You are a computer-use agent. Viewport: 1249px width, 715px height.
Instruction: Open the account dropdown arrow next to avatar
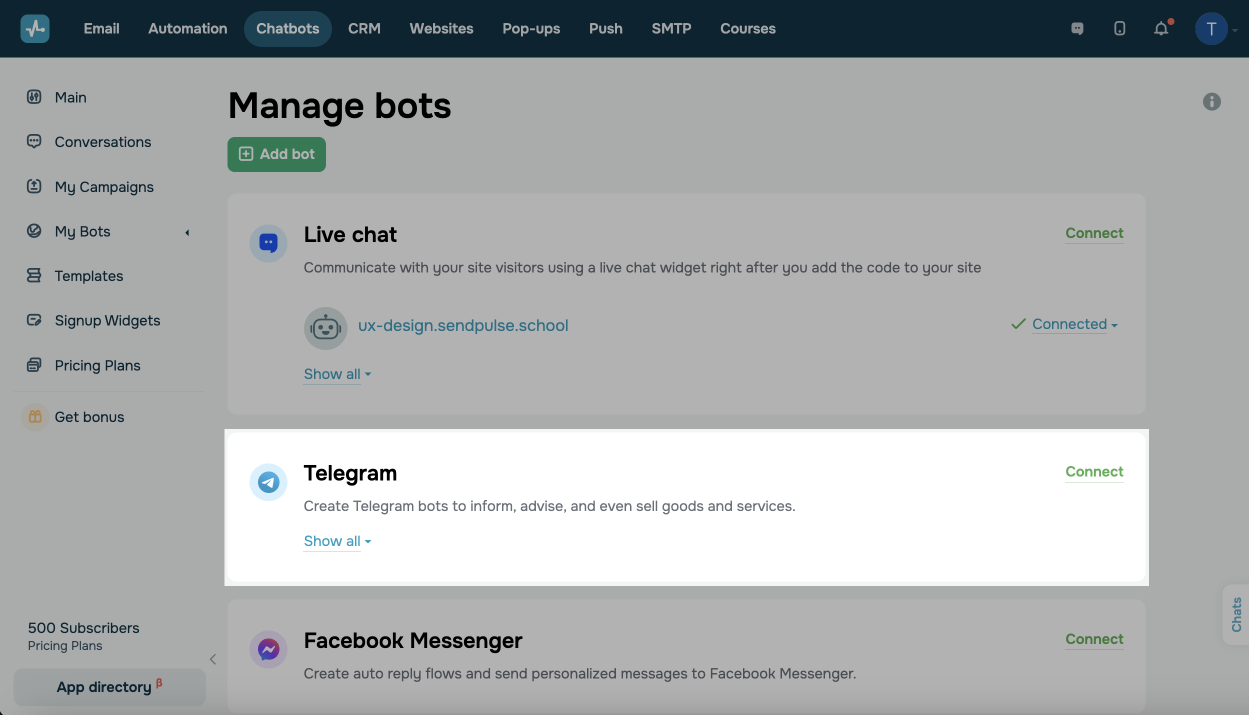coord(1236,31)
